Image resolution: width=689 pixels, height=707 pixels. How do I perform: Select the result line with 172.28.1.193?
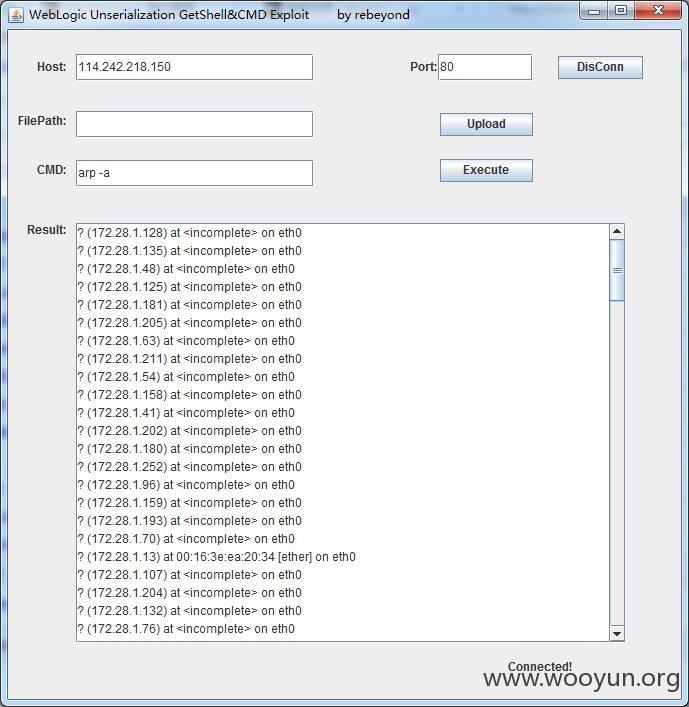(x=189, y=521)
